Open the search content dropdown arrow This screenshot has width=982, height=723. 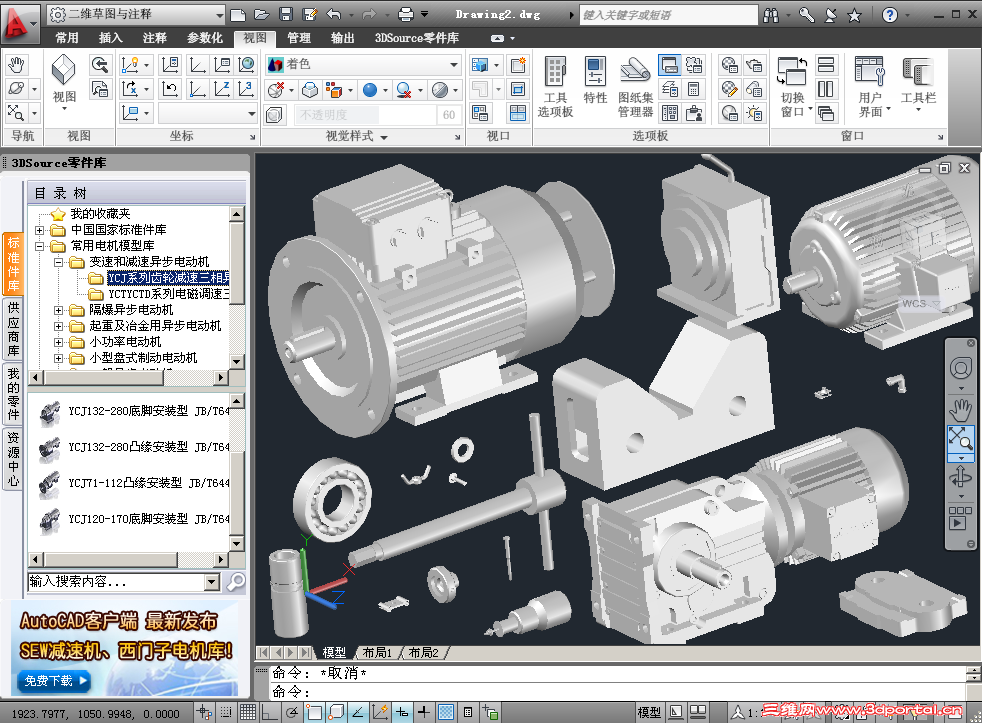(x=212, y=582)
